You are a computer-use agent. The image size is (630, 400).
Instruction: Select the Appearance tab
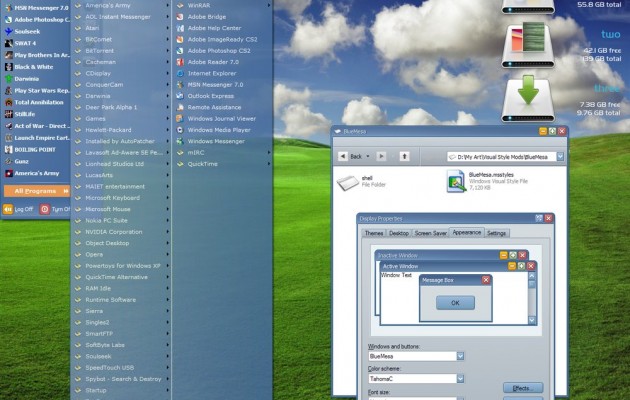click(466, 233)
